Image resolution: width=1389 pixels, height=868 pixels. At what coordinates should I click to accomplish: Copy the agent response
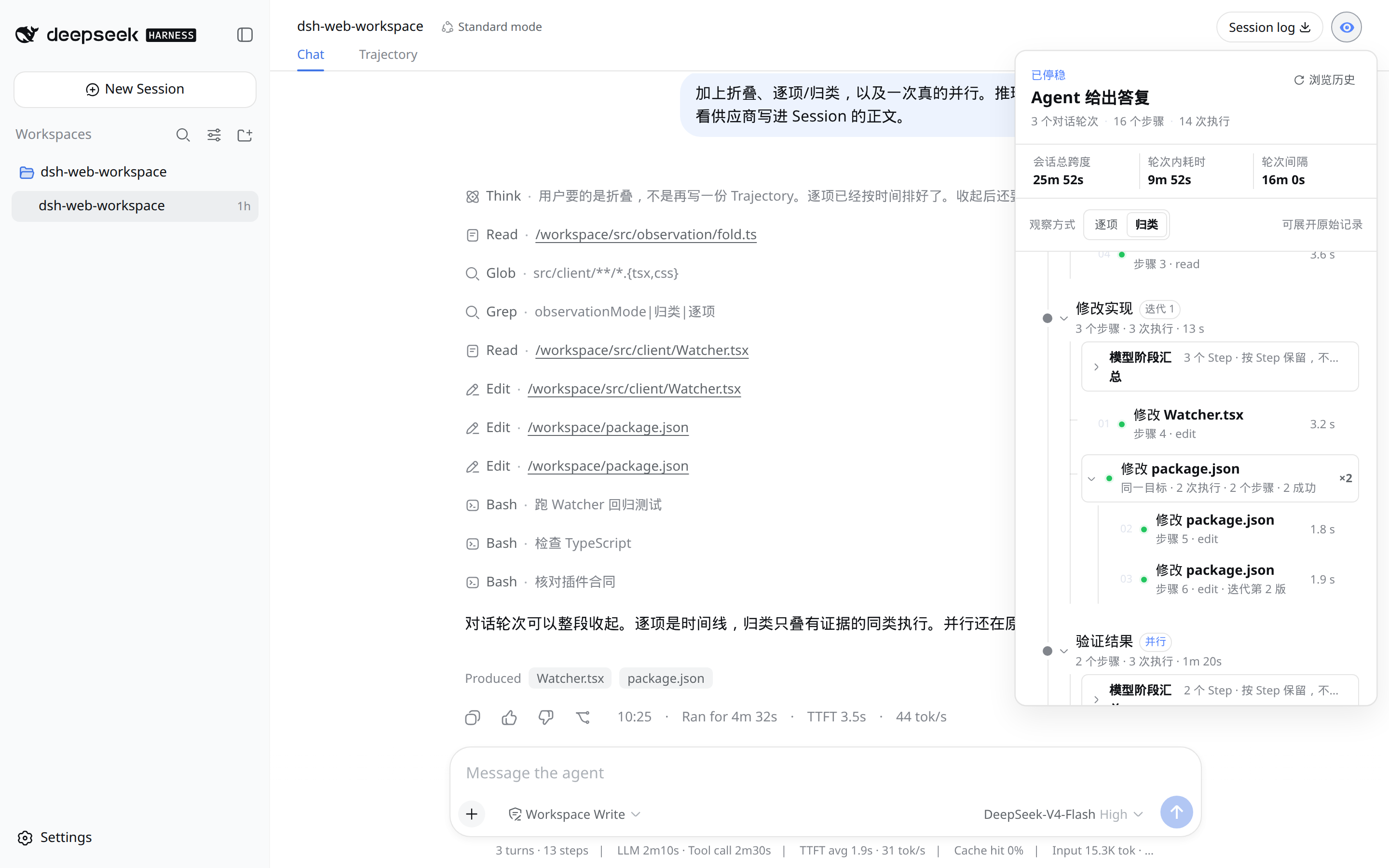pyautogui.click(x=472, y=717)
